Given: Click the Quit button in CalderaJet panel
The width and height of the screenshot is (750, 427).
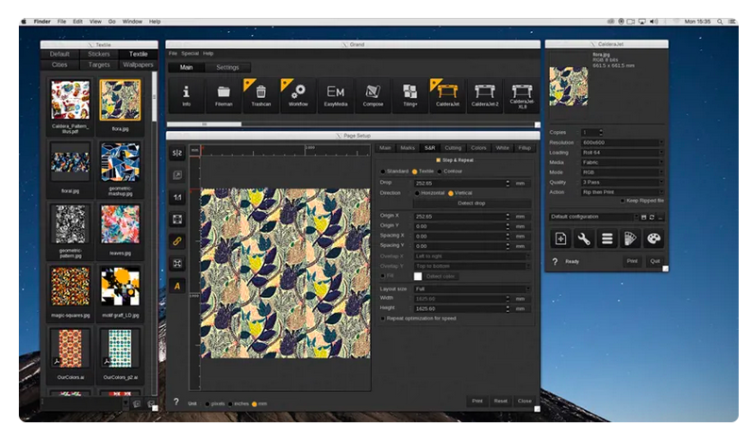Looking at the screenshot, I should coord(655,261).
